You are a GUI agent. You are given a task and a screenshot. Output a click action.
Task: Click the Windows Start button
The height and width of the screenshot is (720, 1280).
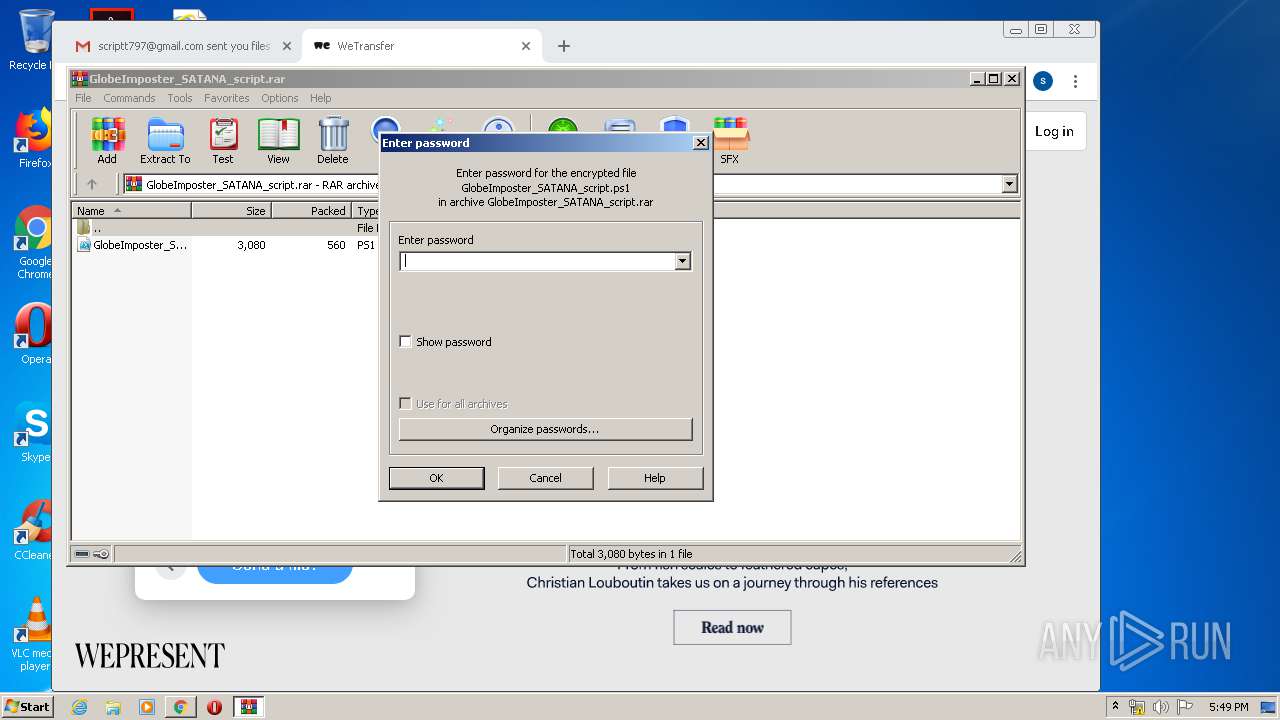[28, 706]
